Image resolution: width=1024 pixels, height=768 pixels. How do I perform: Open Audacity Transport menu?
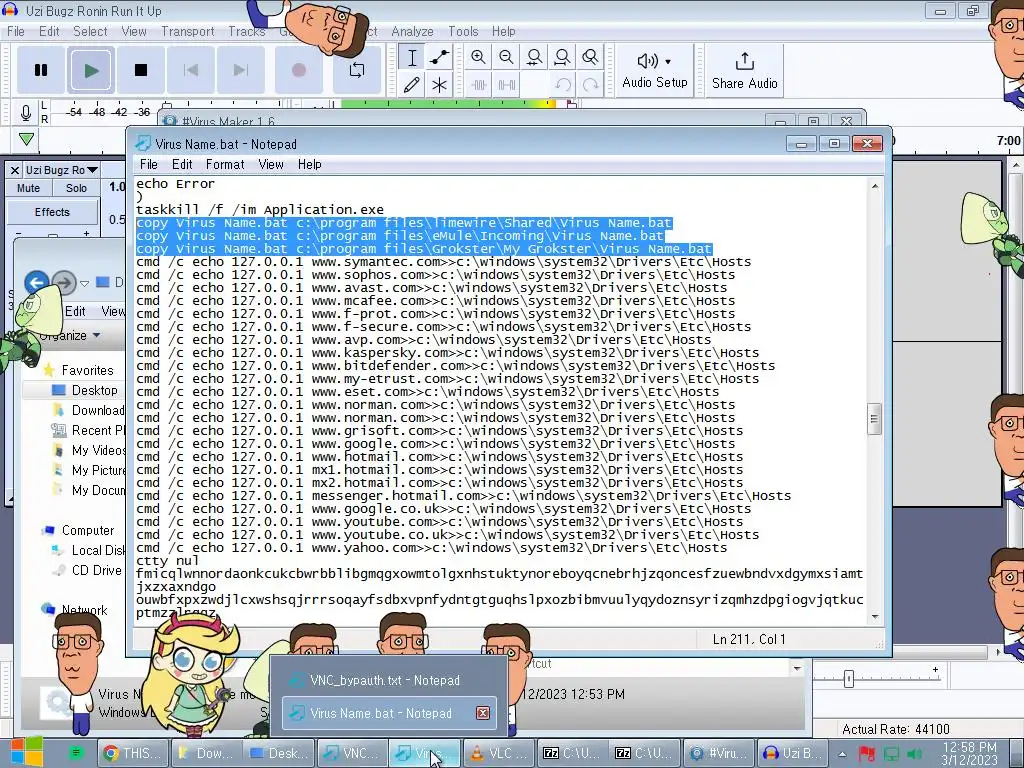point(187,31)
